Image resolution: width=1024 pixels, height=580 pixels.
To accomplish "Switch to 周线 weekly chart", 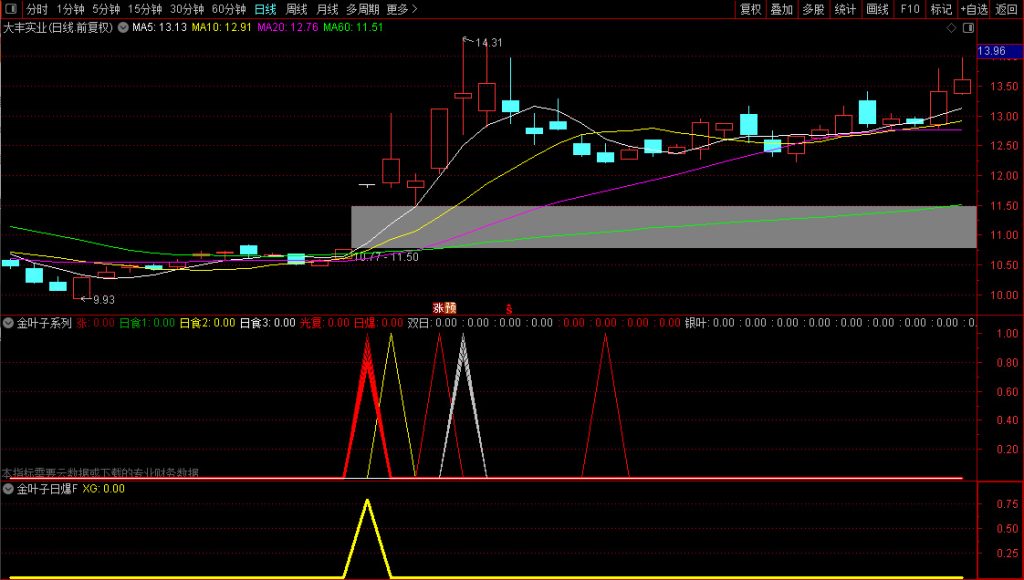I will click(297, 9).
